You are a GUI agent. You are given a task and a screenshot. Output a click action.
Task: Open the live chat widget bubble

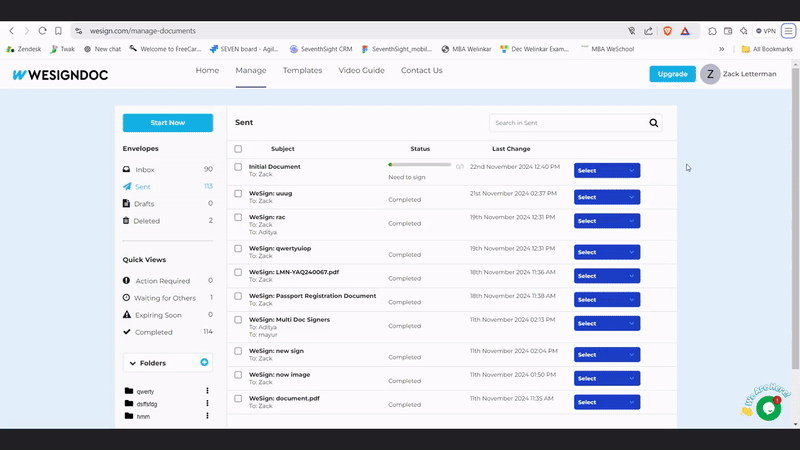point(767,407)
